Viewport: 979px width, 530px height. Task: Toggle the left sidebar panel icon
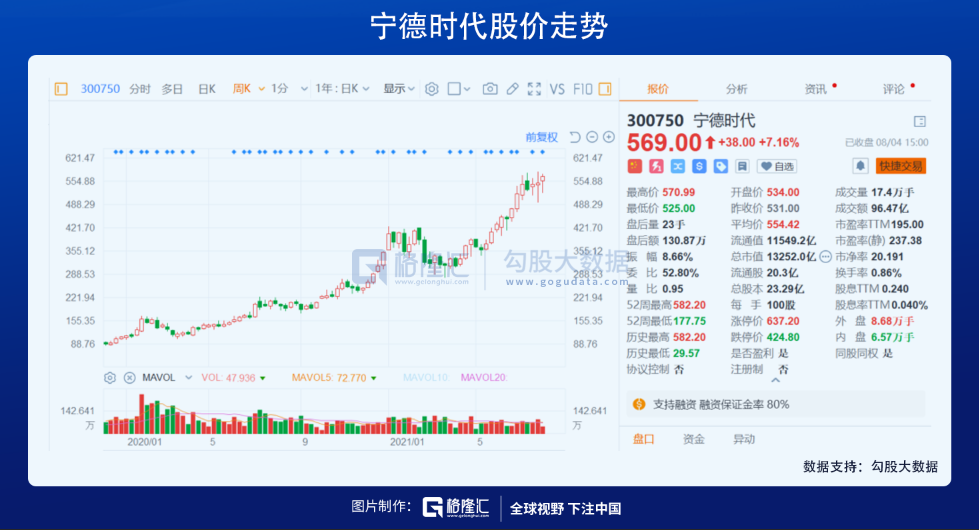61,89
